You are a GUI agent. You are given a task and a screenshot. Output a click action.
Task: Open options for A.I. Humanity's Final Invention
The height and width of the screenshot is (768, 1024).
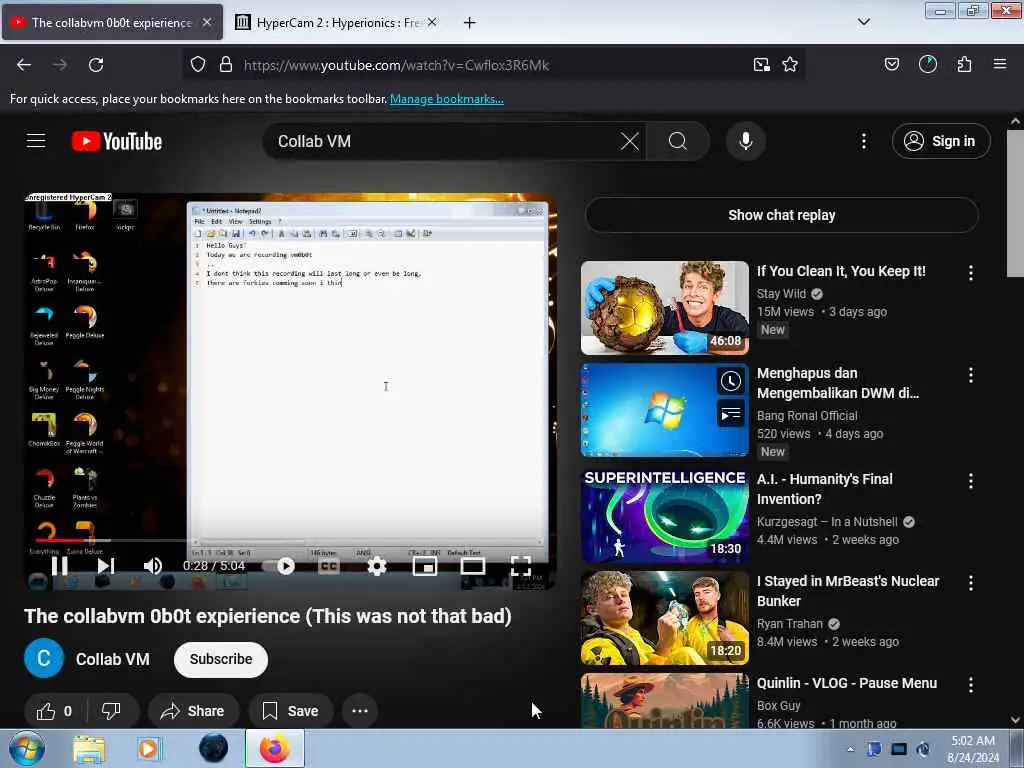[x=971, y=481]
